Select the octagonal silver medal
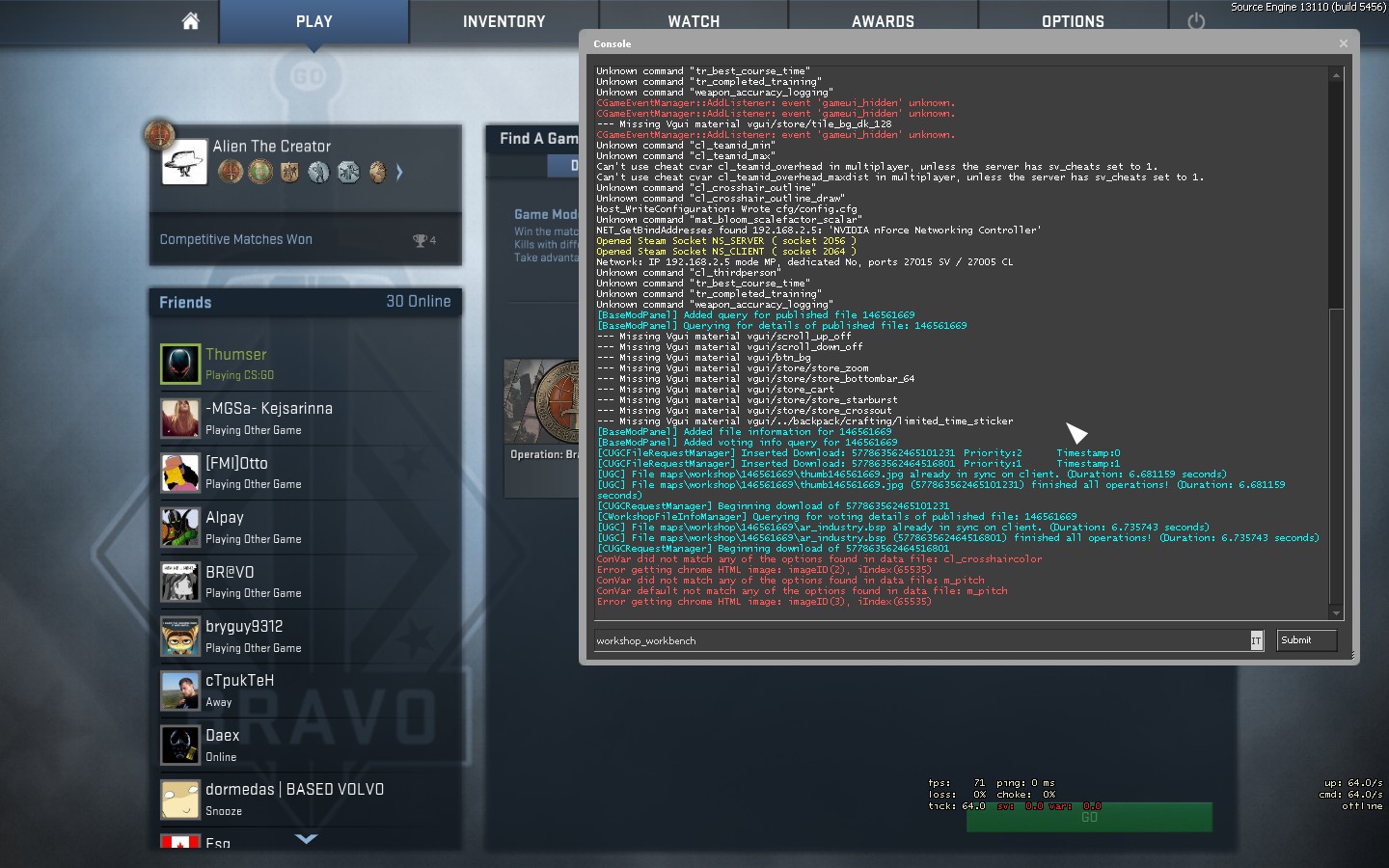Viewport: 1389px width, 868px height. tap(348, 172)
